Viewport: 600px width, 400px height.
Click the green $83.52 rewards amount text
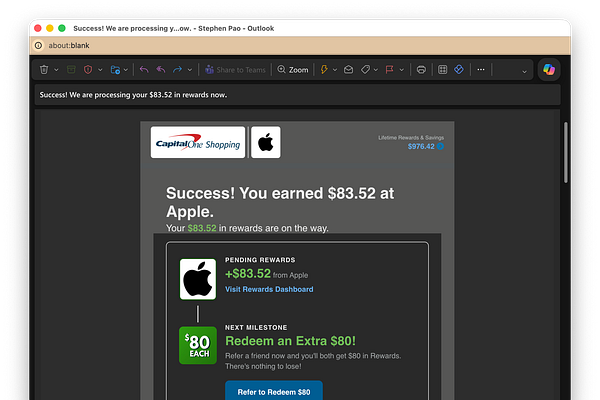coord(202,228)
